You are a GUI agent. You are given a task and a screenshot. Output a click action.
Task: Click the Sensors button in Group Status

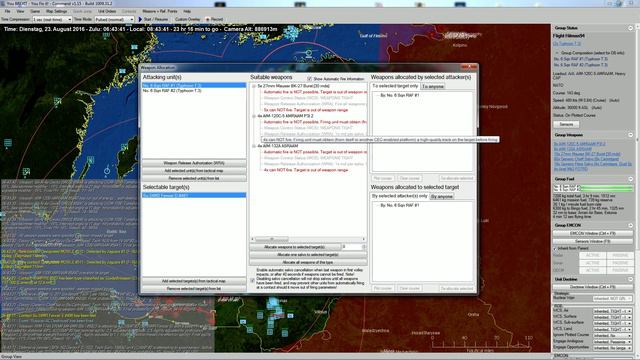coord(566,124)
